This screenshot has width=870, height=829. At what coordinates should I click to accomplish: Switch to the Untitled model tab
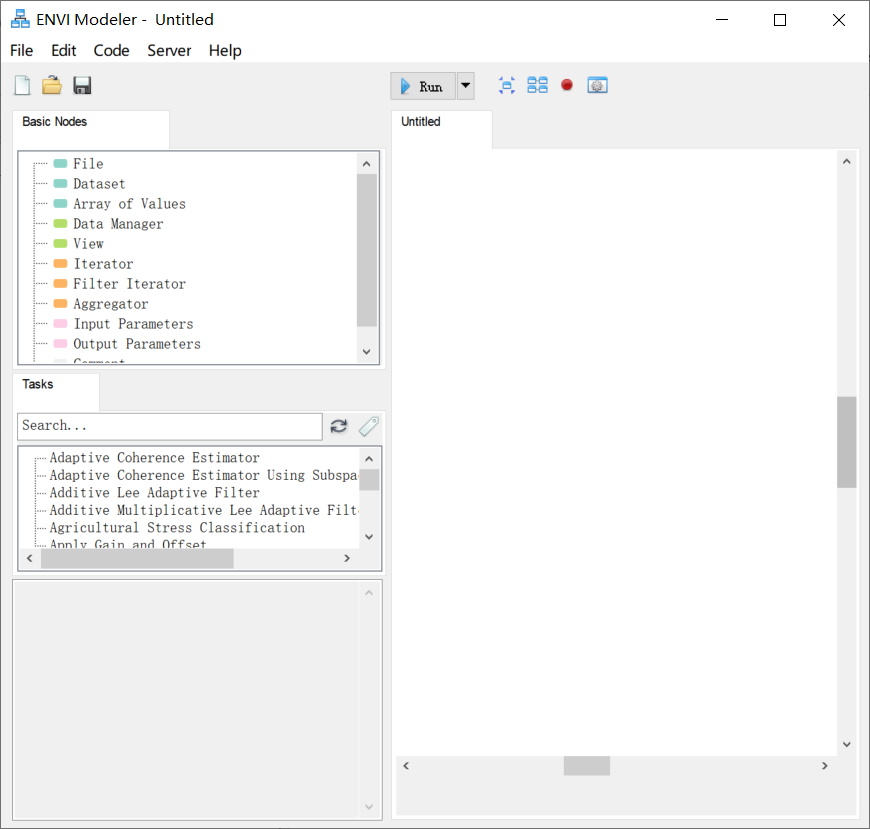coord(421,122)
